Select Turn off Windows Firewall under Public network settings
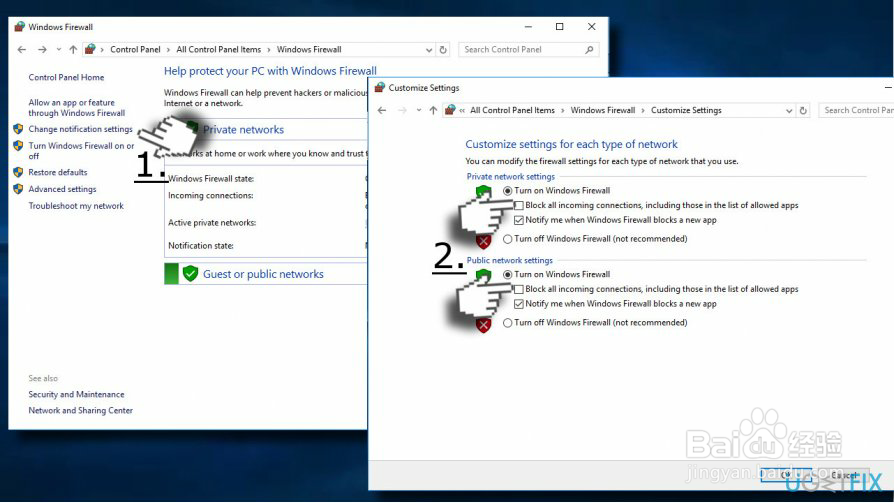The image size is (894, 503). 507,323
